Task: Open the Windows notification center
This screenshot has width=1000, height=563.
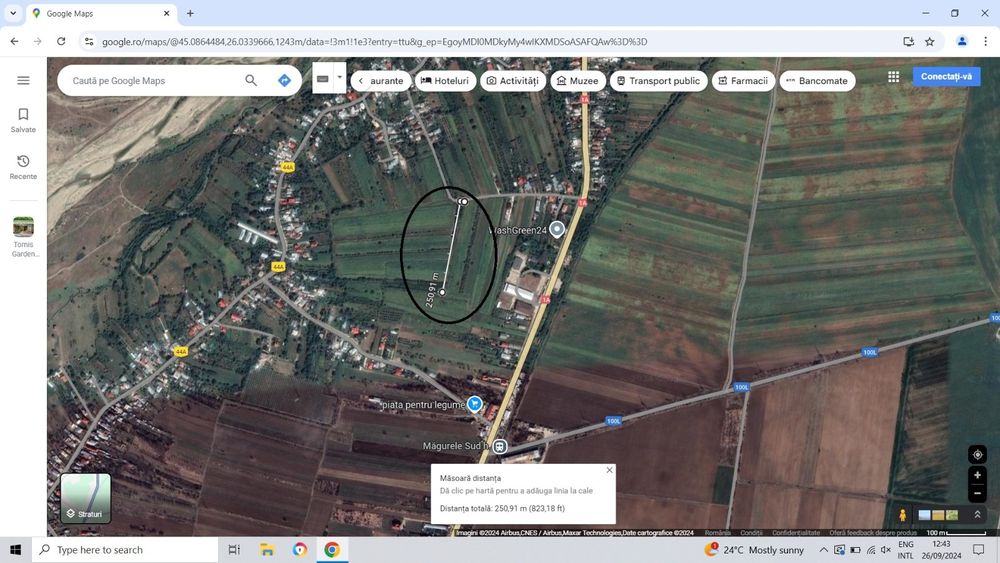Action: pos(978,550)
